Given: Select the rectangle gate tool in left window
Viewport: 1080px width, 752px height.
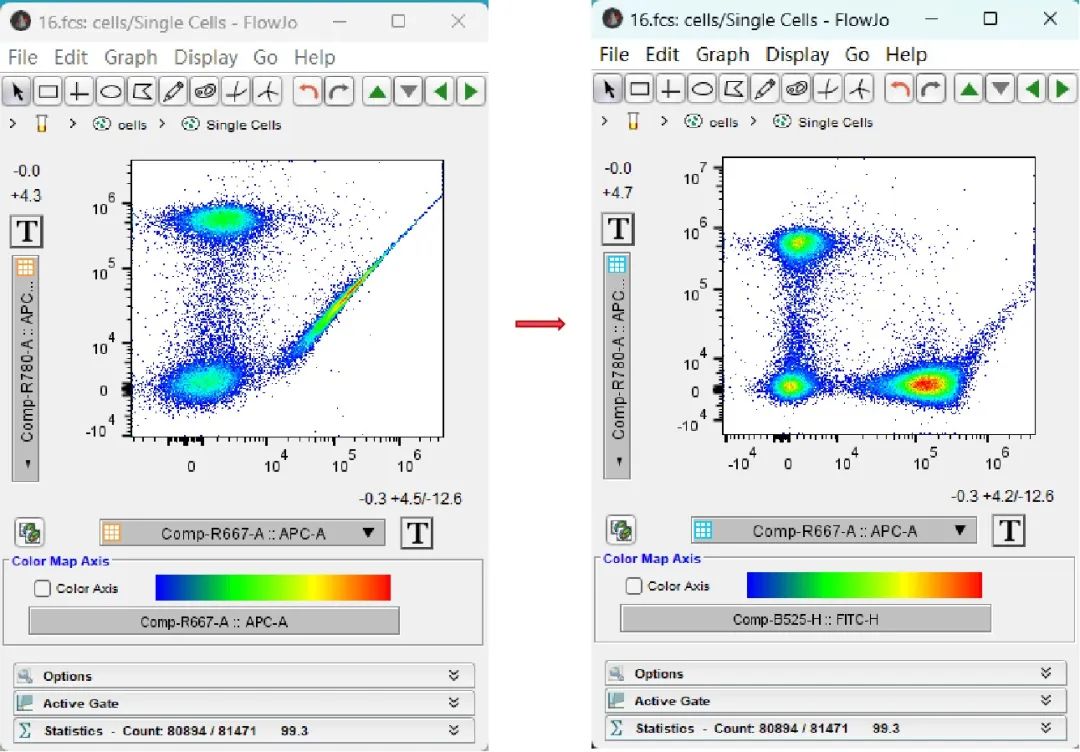Looking at the screenshot, I should (47, 93).
